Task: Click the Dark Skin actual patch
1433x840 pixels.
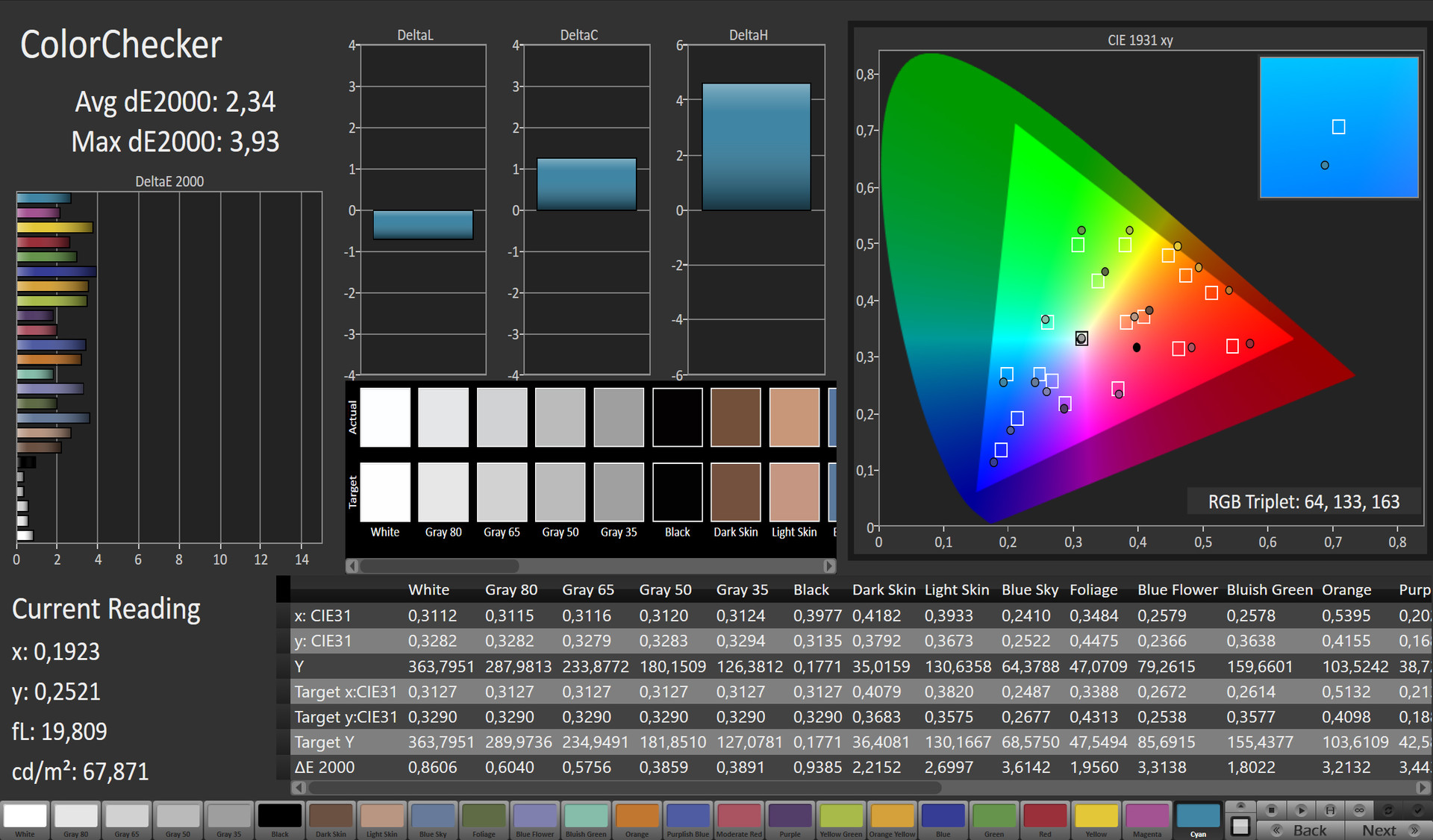Action: tap(735, 417)
